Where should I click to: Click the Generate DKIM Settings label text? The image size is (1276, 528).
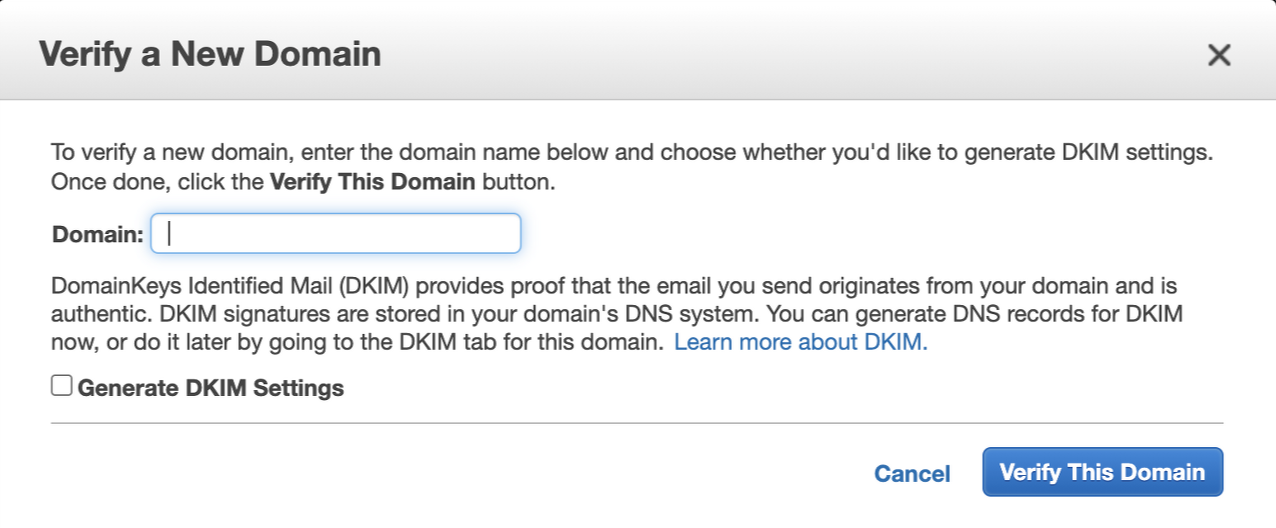coord(210,388)
